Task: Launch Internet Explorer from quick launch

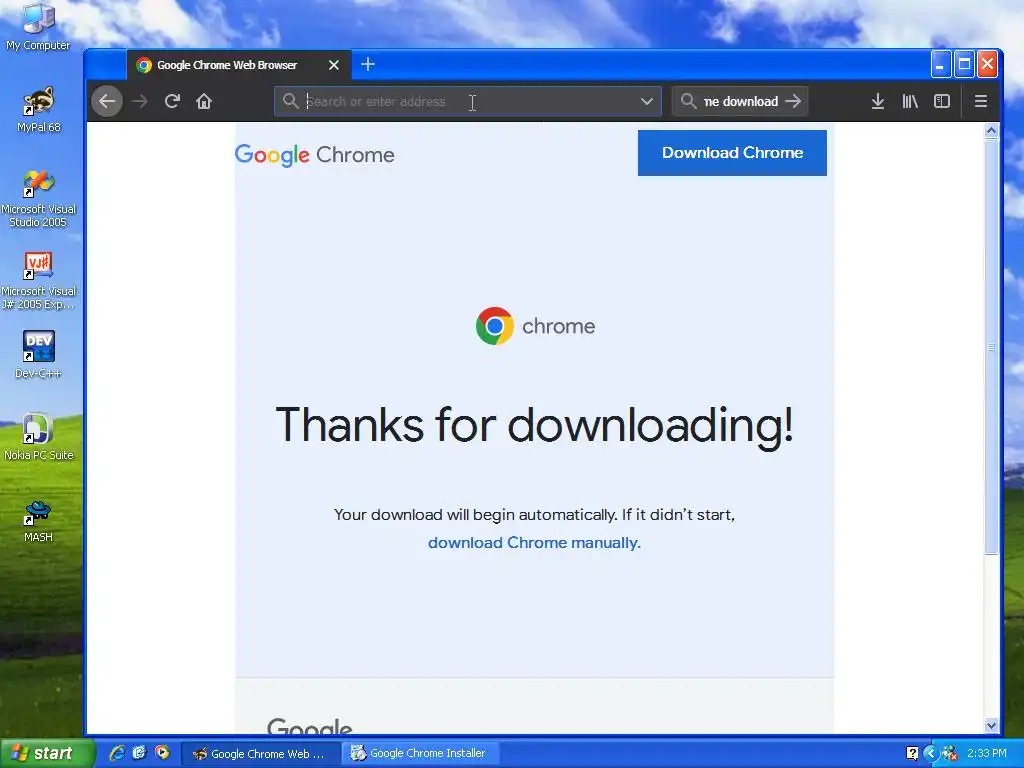Action: click(117, 753)
